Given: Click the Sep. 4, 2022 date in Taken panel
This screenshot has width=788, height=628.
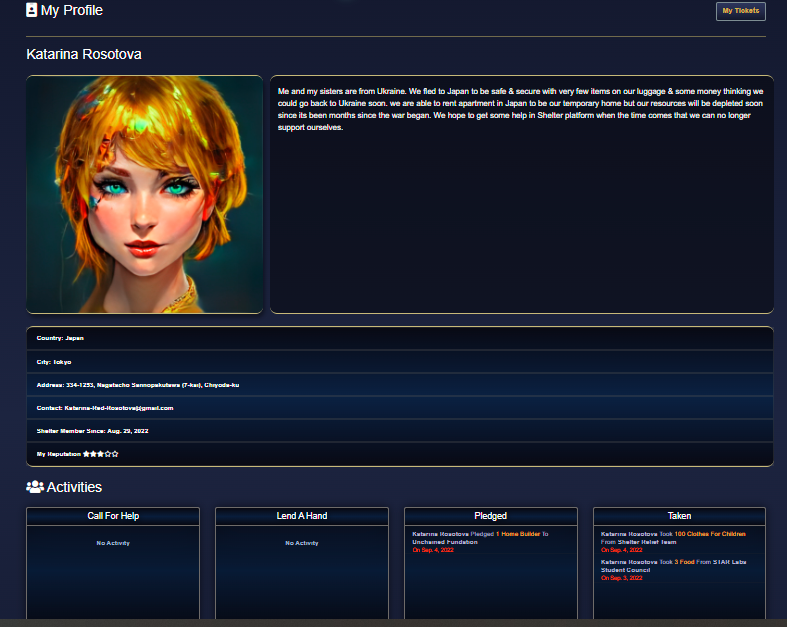Looking at the screenshot, I should 622,550.
